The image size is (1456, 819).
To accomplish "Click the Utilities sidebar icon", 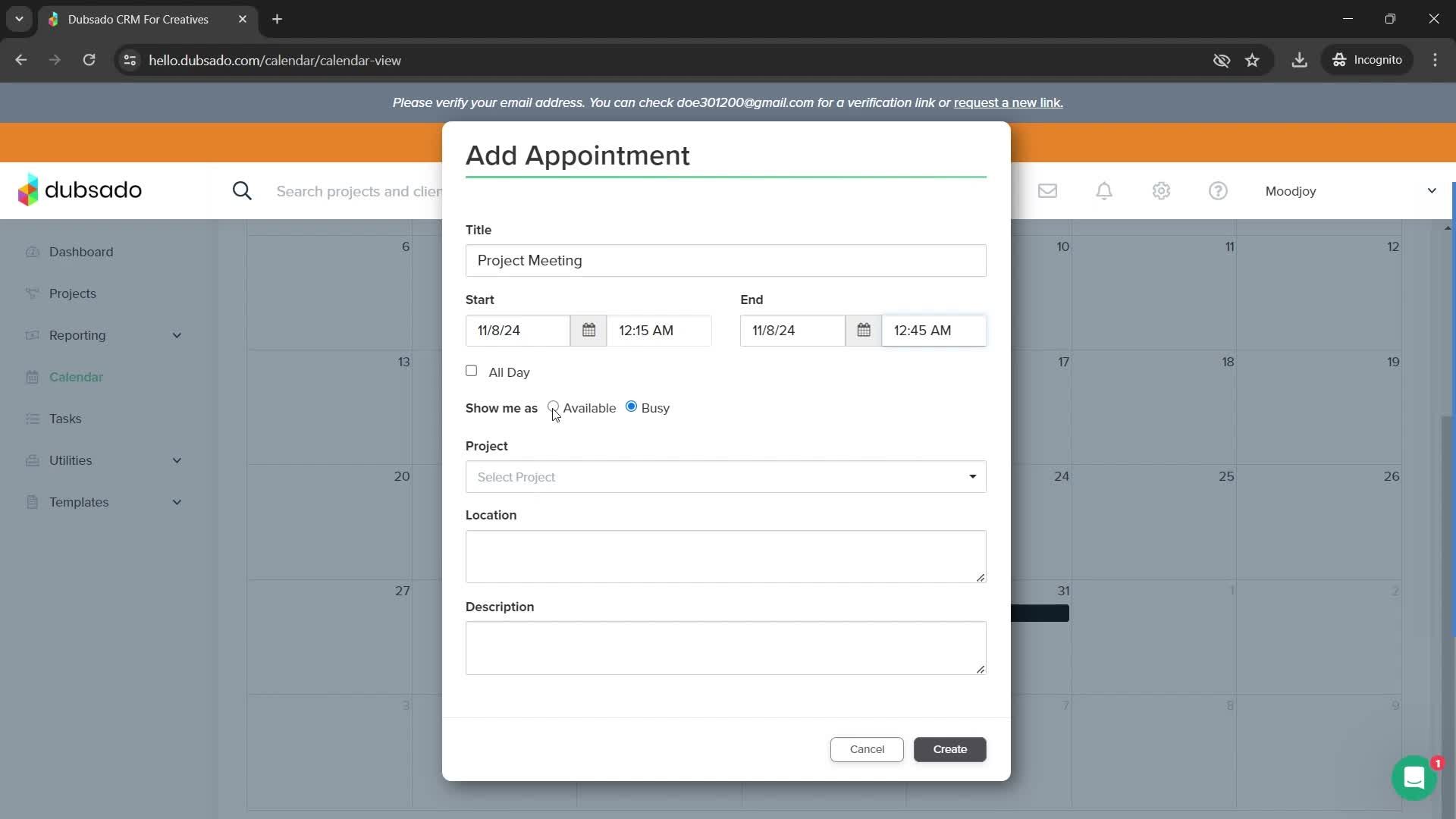I will [32, 460].
